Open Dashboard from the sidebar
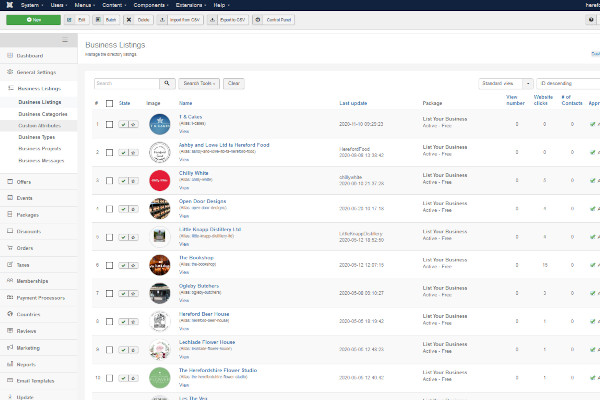Viewport: 600px width, 400px height. click(x=29, y=57)
